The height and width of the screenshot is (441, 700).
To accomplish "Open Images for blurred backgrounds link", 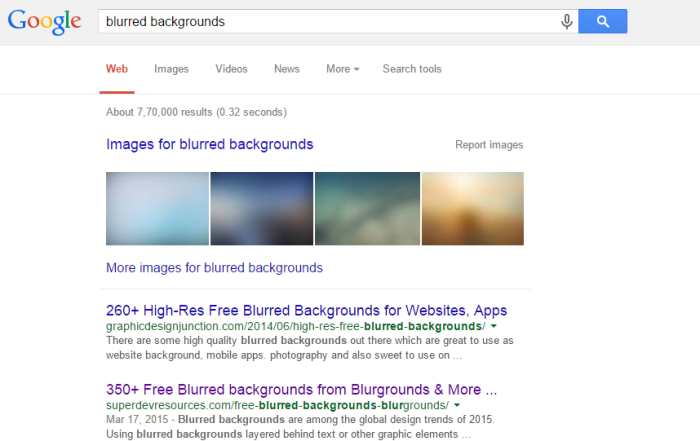I will click(x=209, y=145).
